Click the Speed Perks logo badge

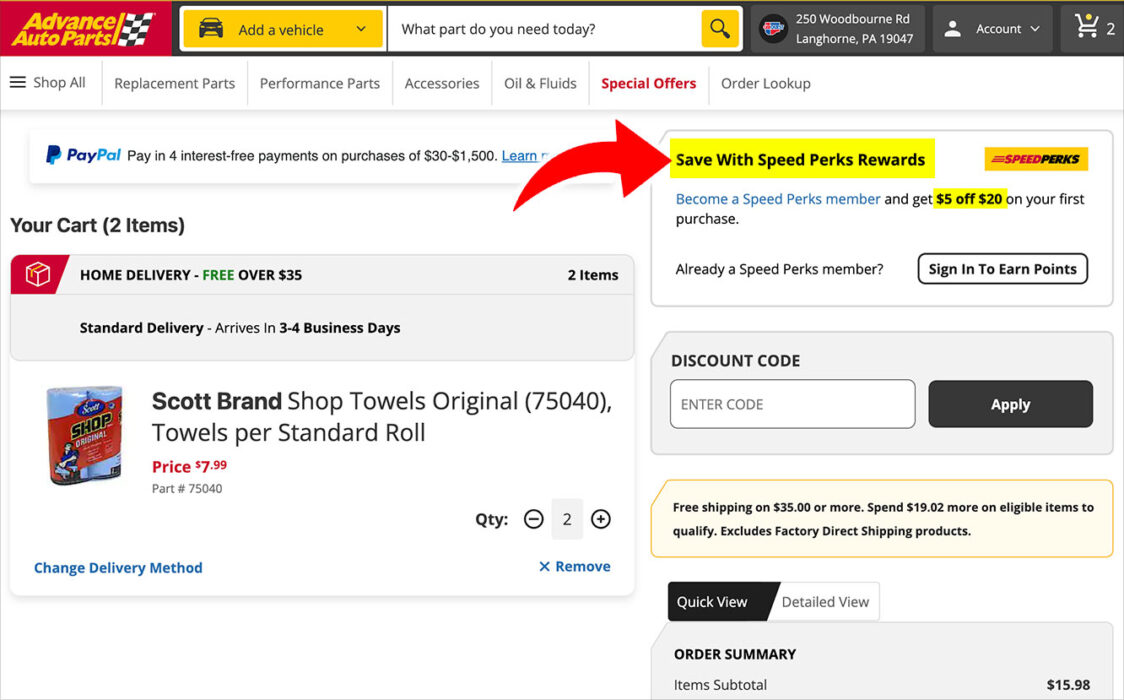click(x=1036, y=159)
